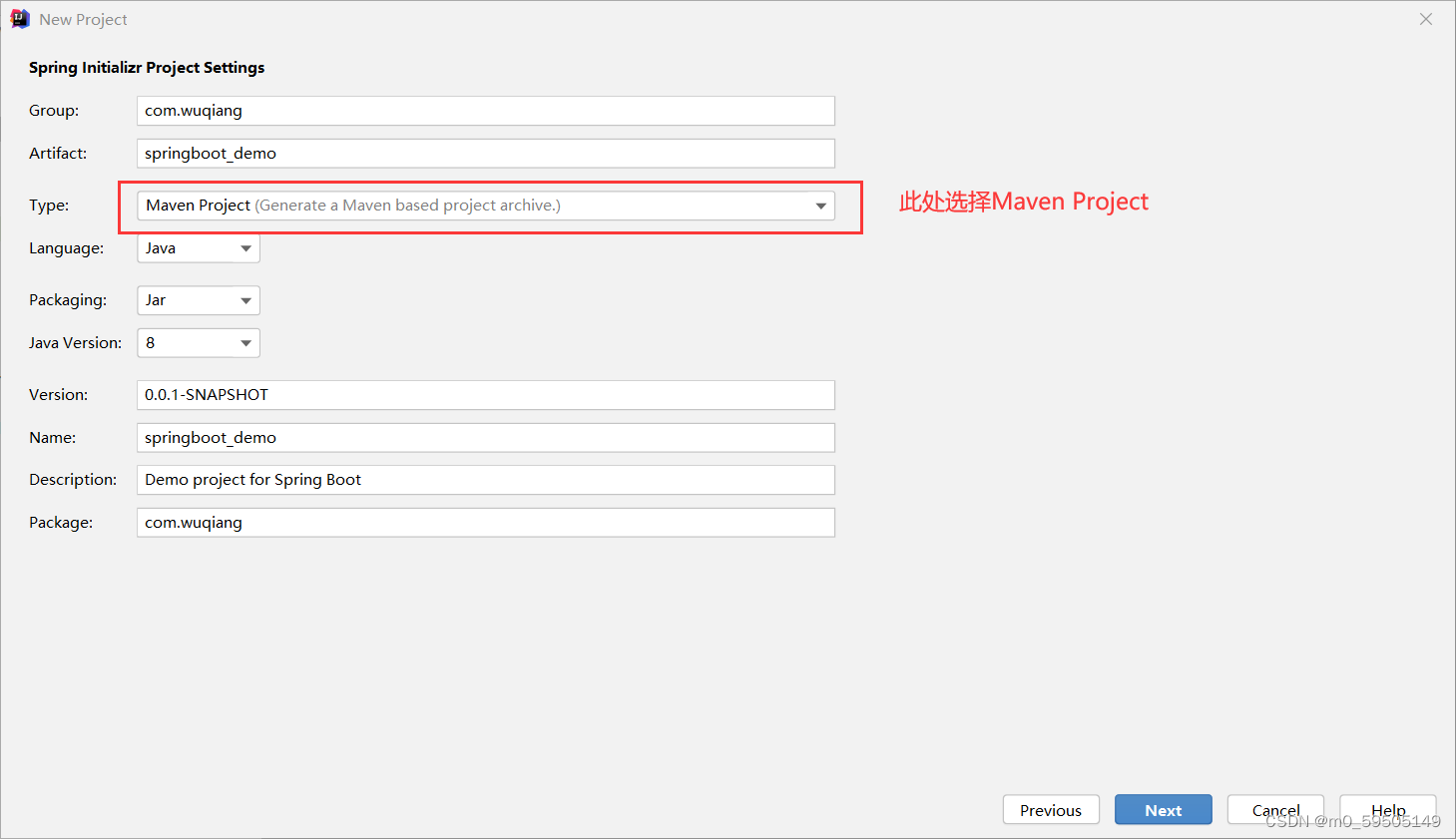Expand the Java Version dropdown
This screenshot has height=839, width=1456.
point(199,343)
